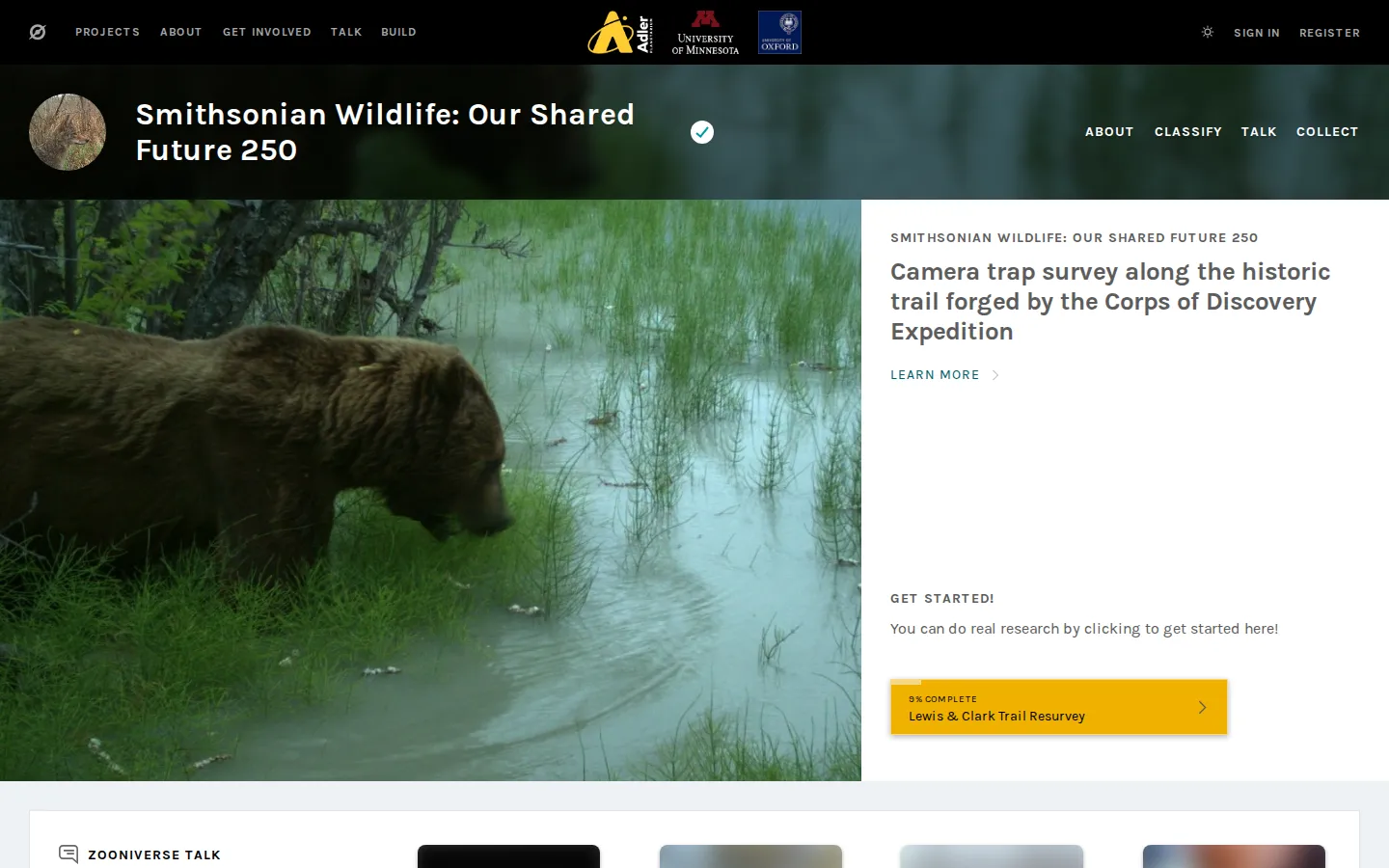Screen dimensions: 1389x868
Task: Click the Camera trap survey headline
Action: [1110, 302]
